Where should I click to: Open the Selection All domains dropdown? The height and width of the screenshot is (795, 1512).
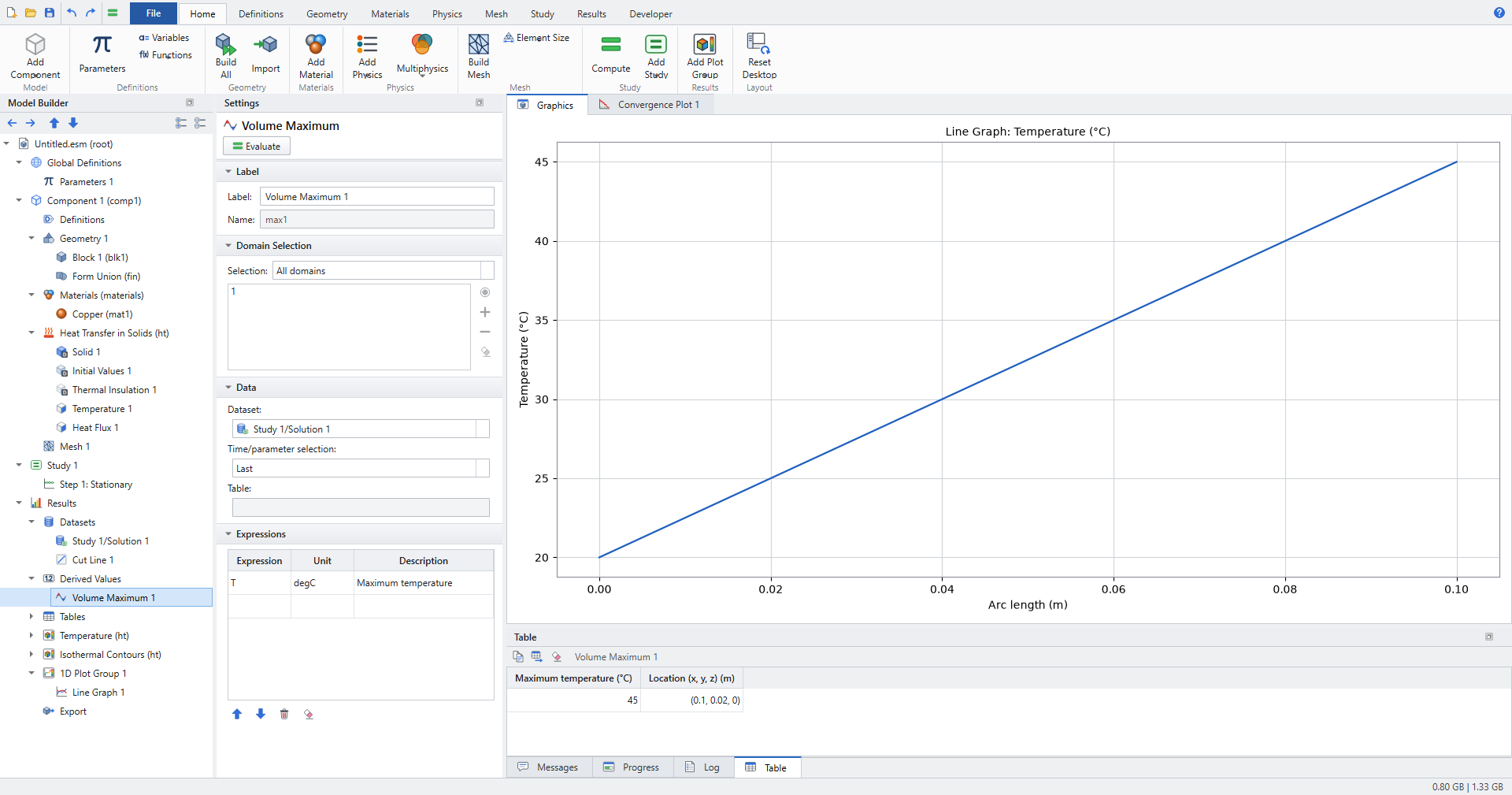pyautogui.click(x=383, y=270)
